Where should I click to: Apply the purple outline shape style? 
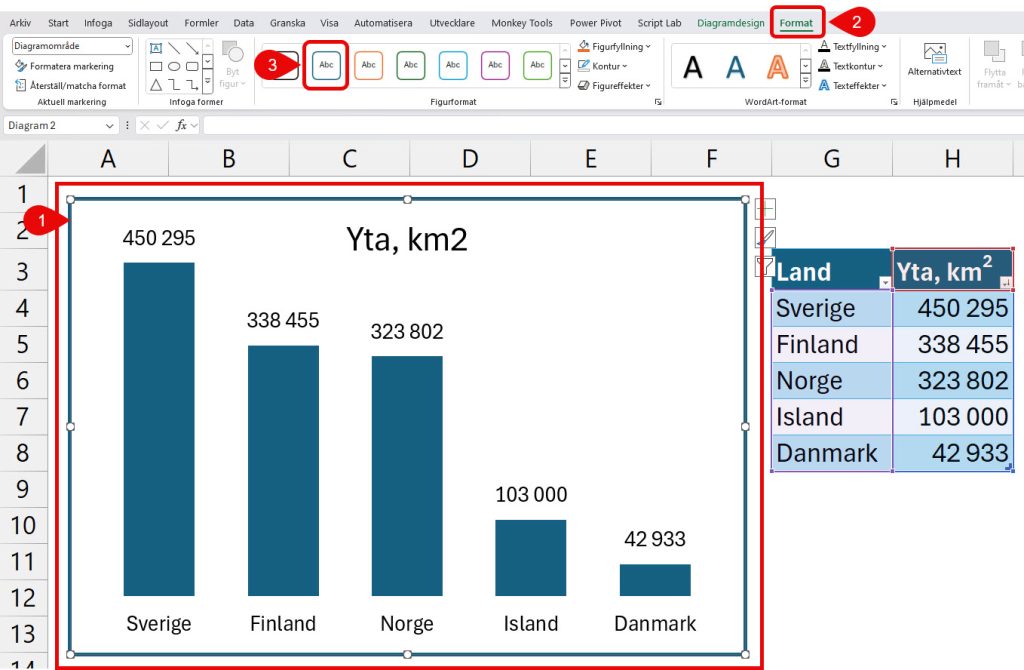tap(495, 65)
